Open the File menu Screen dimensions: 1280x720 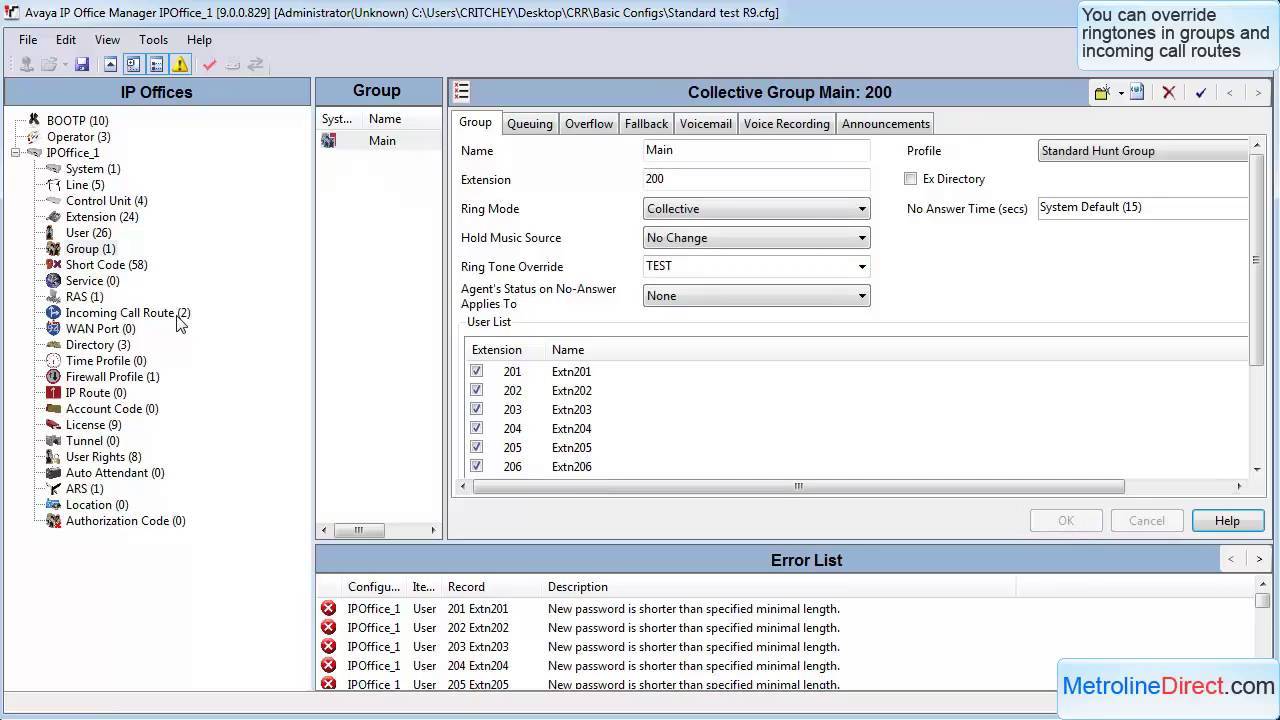(x=28, y=40)
